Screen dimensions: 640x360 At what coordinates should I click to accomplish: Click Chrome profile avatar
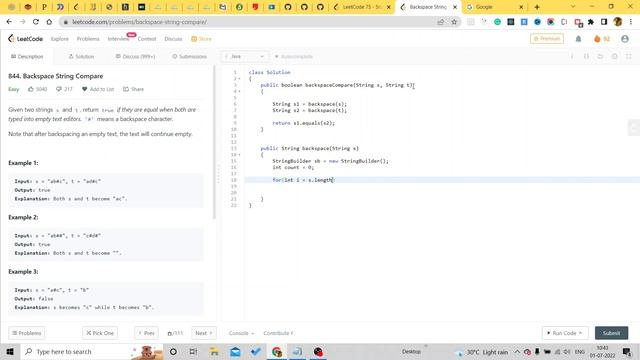pyautogui.click(x=618, y=22)
